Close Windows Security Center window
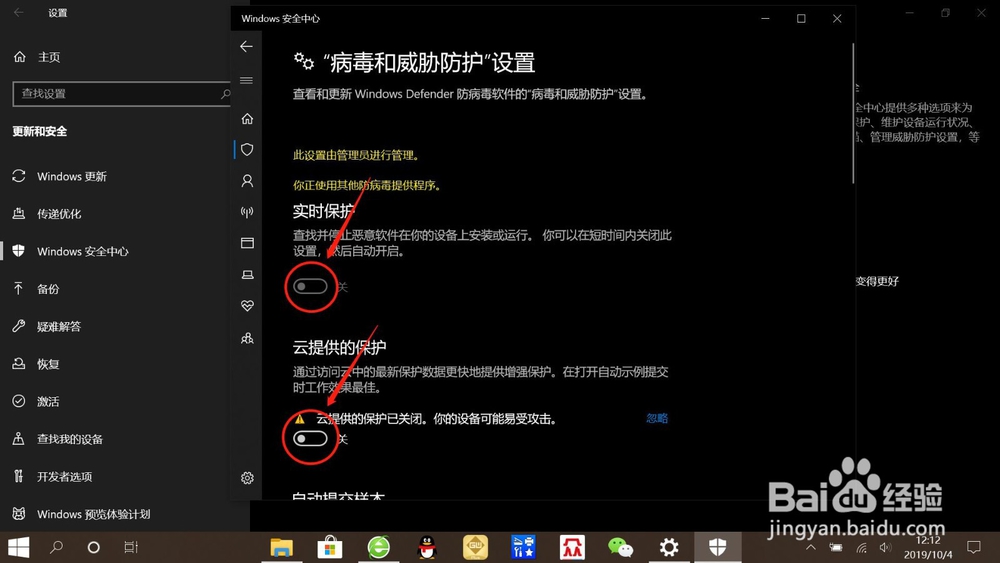Screen dimensions: 1000x563 [837, 18]
